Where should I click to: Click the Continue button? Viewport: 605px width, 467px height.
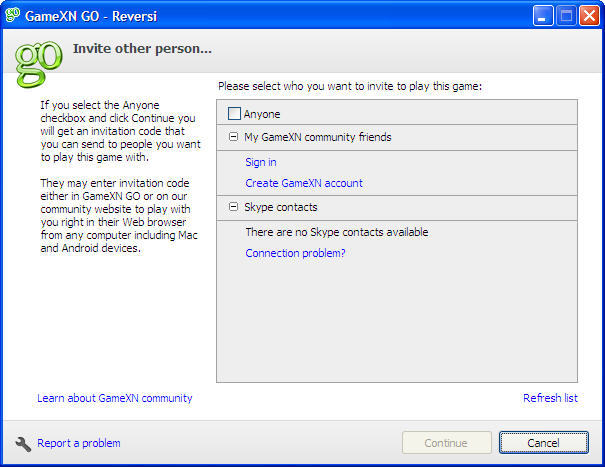[447, 443]
